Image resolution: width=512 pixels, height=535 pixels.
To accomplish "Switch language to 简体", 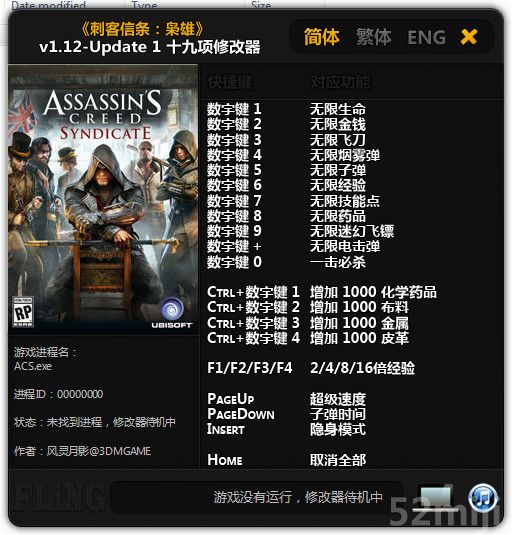I will (x=322, y=37).
